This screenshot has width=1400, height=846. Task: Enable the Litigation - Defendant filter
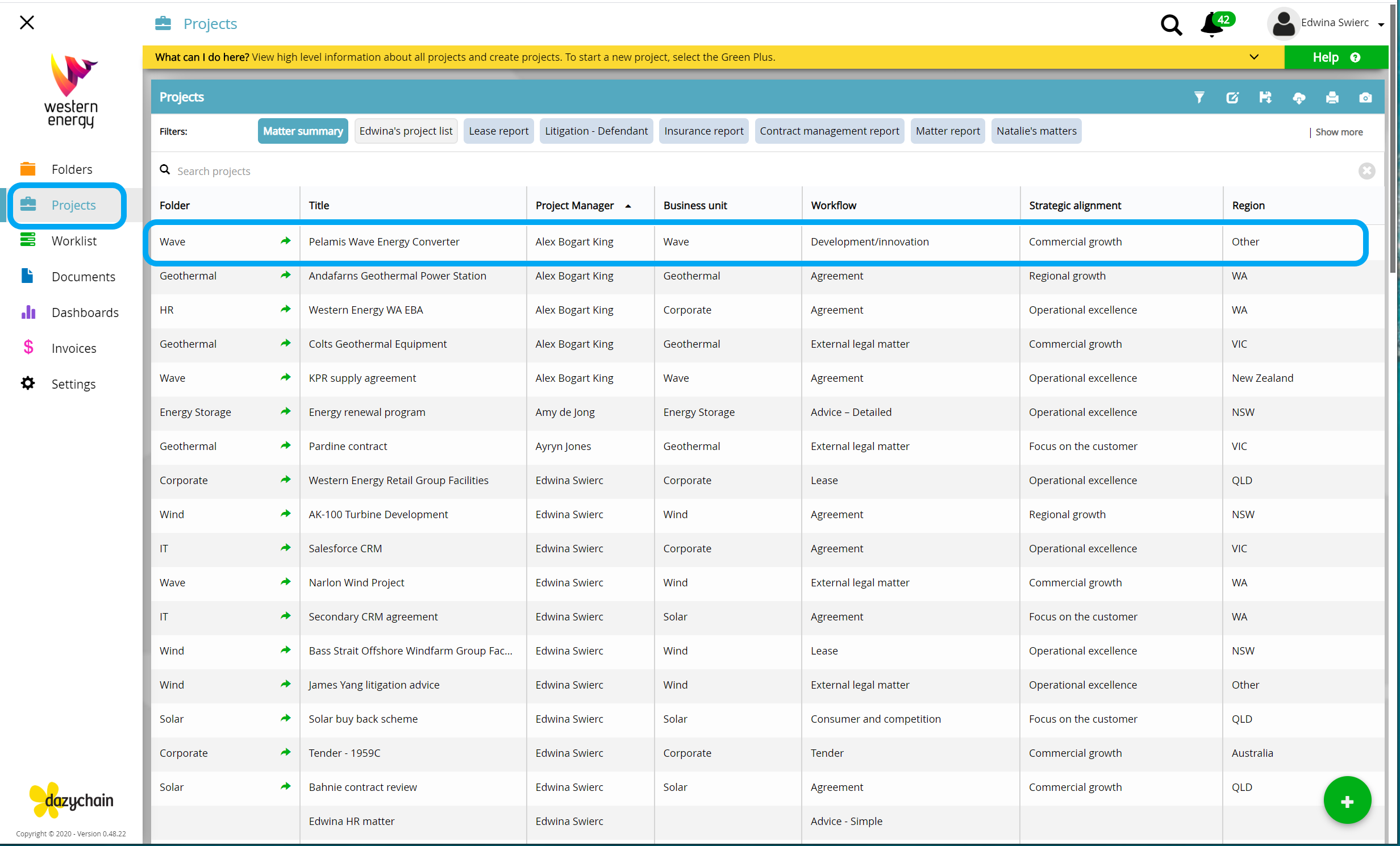(x=596, y=131)
